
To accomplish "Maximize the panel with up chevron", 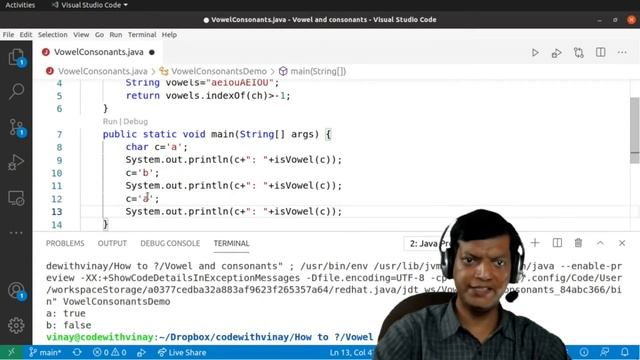I will pyautogui.click(x=600, y=243).
